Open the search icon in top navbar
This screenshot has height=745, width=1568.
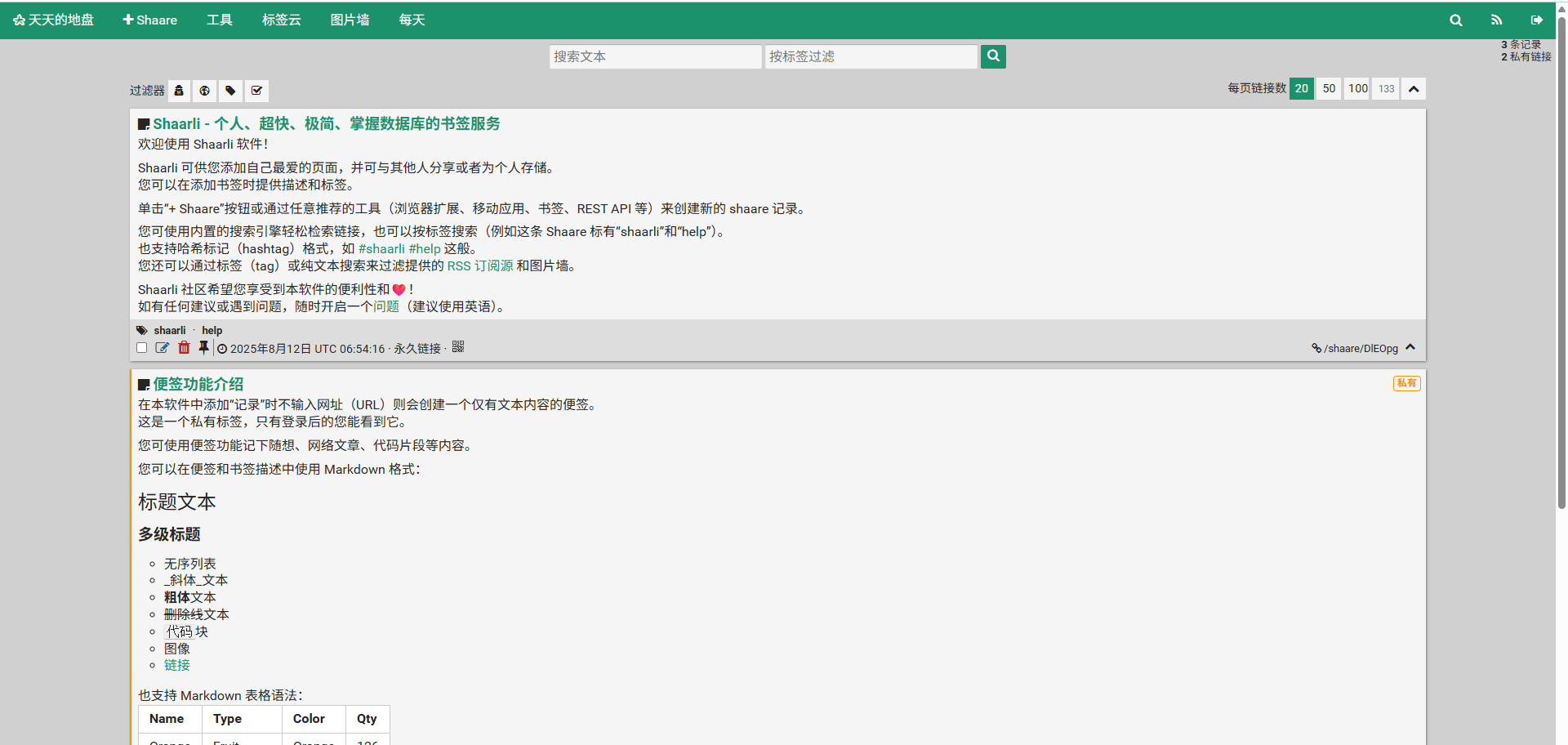click(x=1455, y=20)
